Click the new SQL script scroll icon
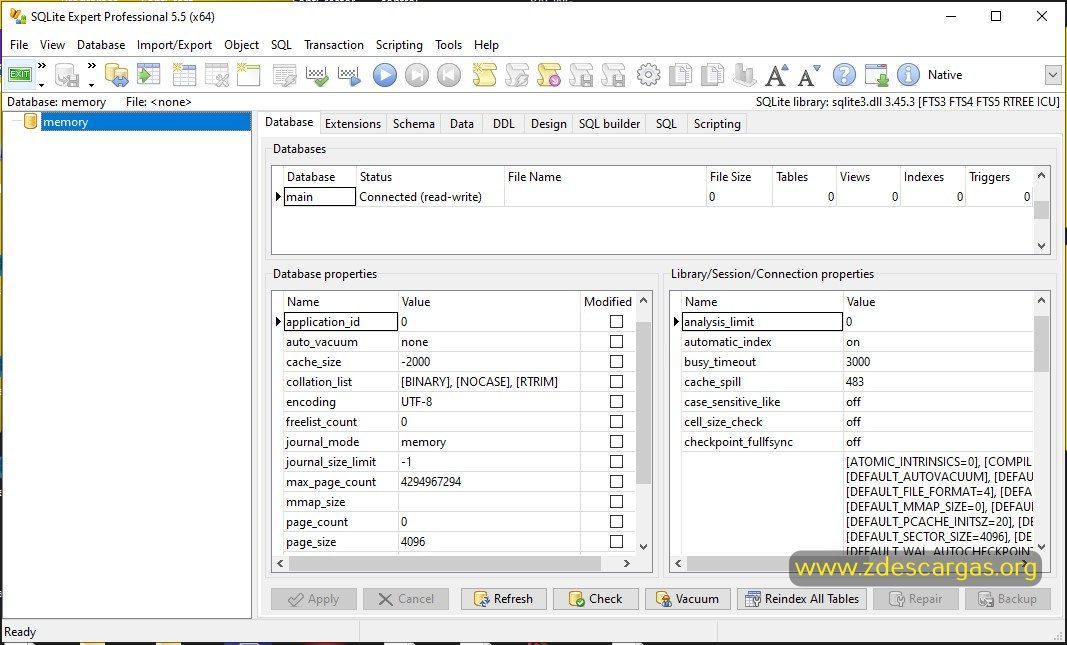This screenshot has width=1067, height=645. (x=484, y=75)
